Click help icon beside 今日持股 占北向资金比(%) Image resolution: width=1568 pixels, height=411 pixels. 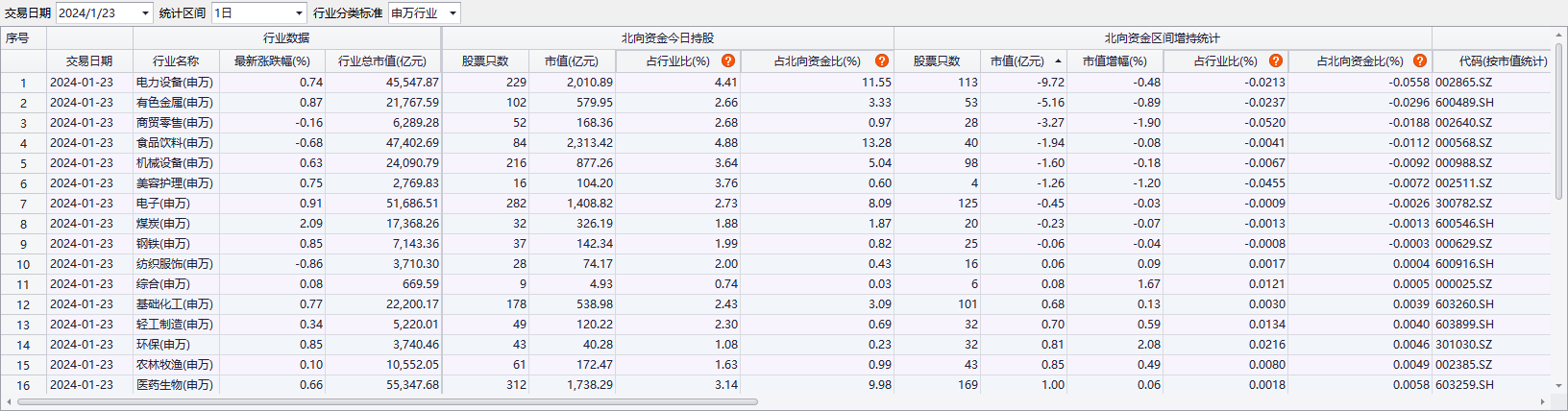tap(881, 60)
